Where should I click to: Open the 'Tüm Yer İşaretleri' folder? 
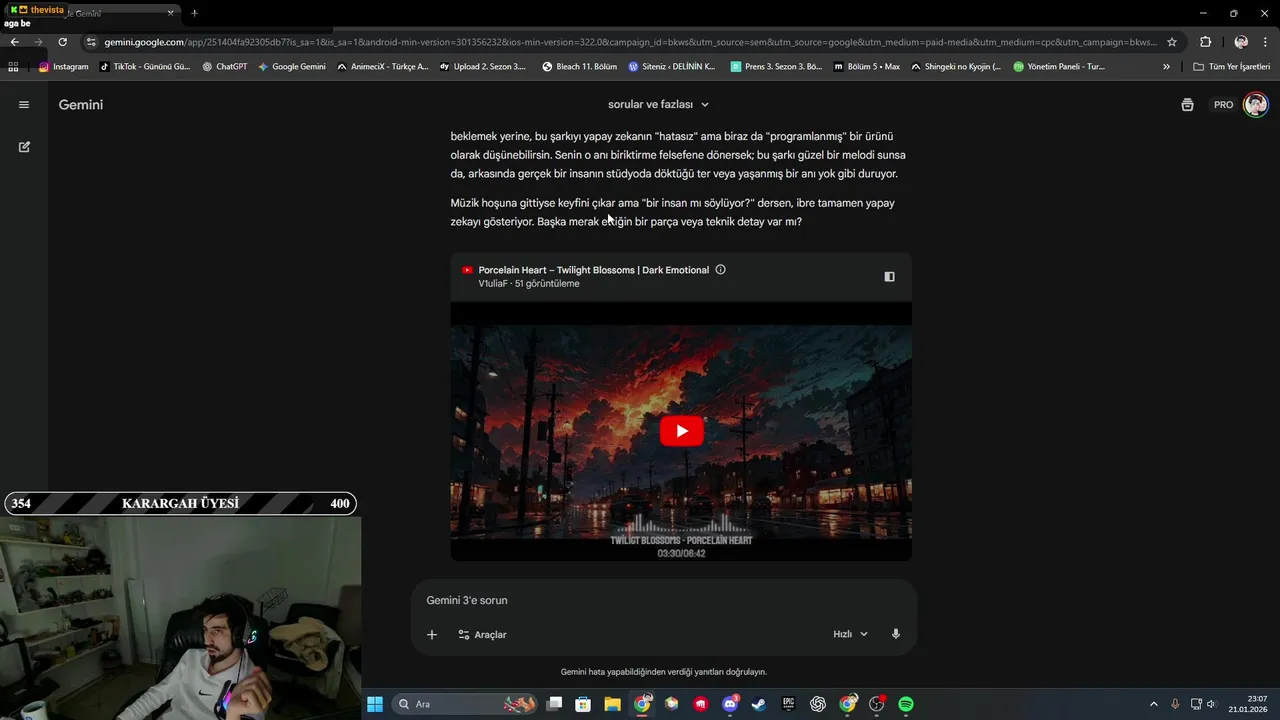pos(1231,67)
